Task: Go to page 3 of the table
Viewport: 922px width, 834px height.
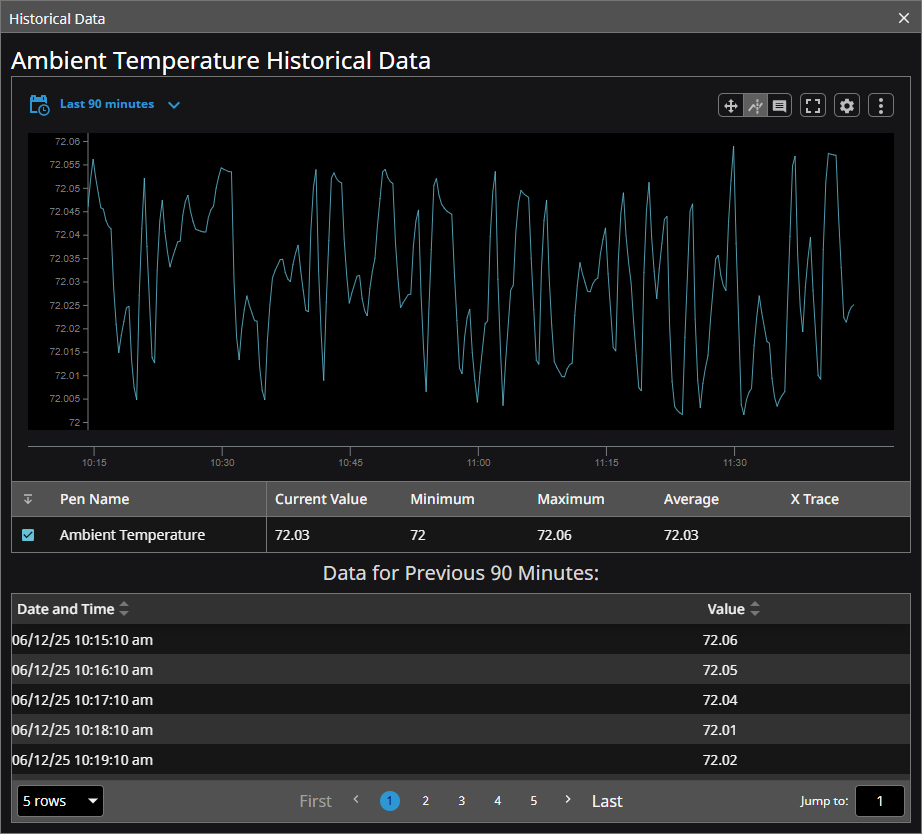Action: (x=461, y=801)
